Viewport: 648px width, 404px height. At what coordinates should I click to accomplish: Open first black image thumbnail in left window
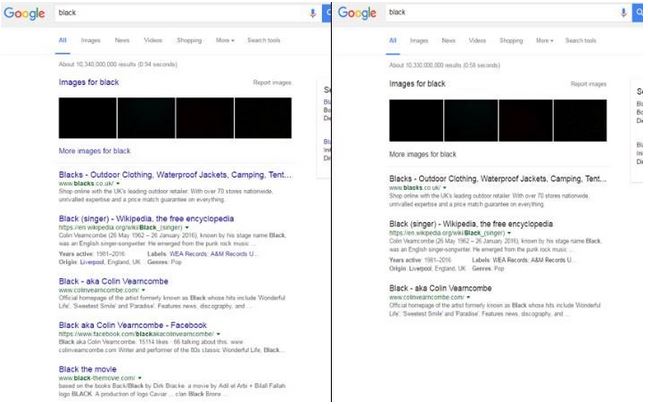click(x=88, y=118)
